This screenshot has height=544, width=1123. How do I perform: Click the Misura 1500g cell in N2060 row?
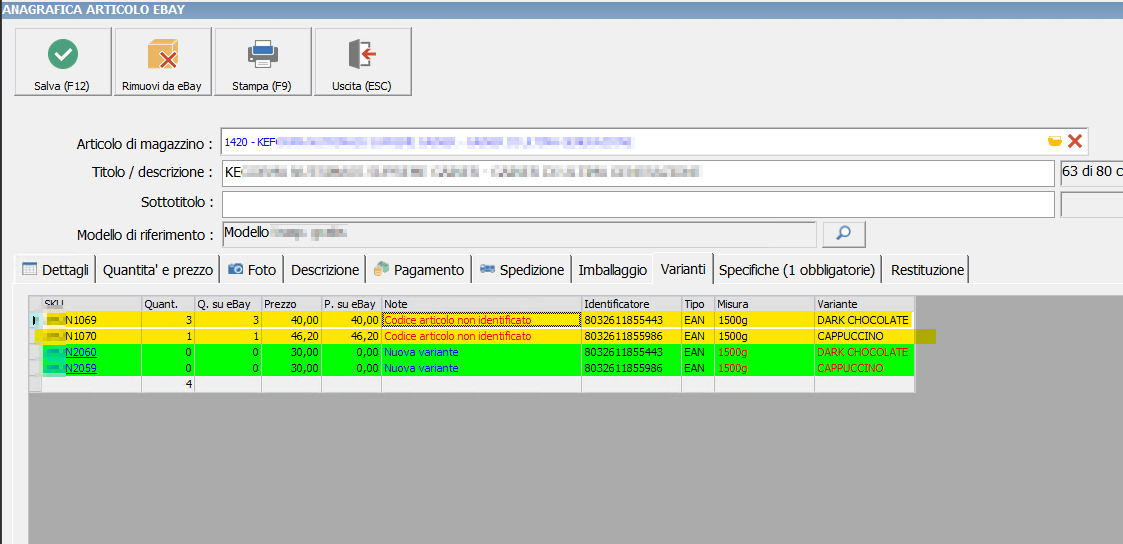coord(764,352)
